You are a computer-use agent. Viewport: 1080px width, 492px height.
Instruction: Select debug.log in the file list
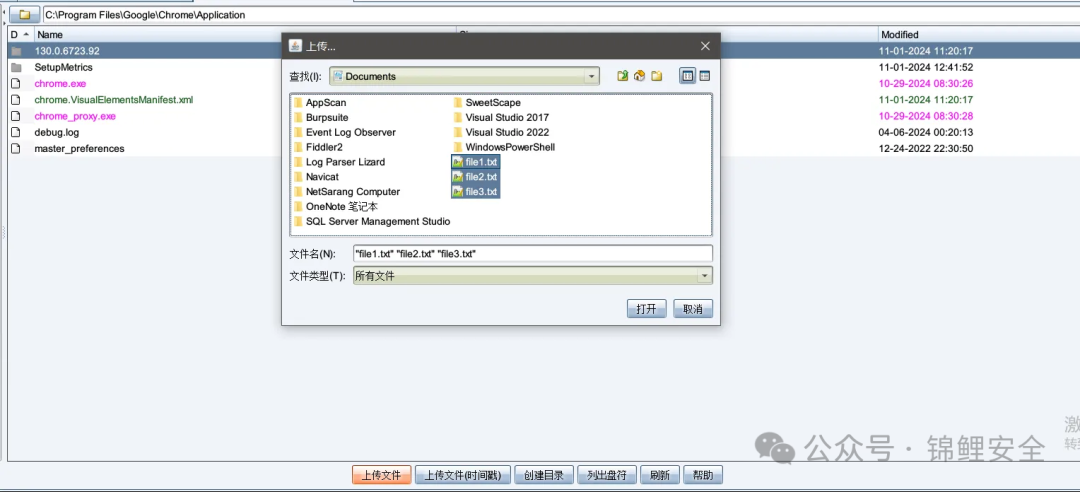point(57,132)
